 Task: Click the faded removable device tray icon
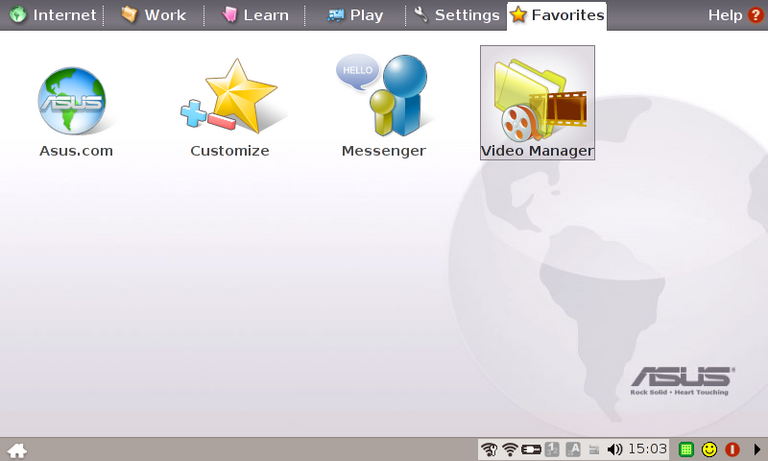click(x=594, y=450)
